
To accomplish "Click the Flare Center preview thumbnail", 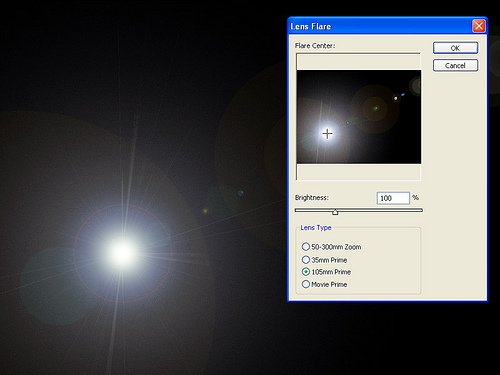I will [x=359, y=117].
